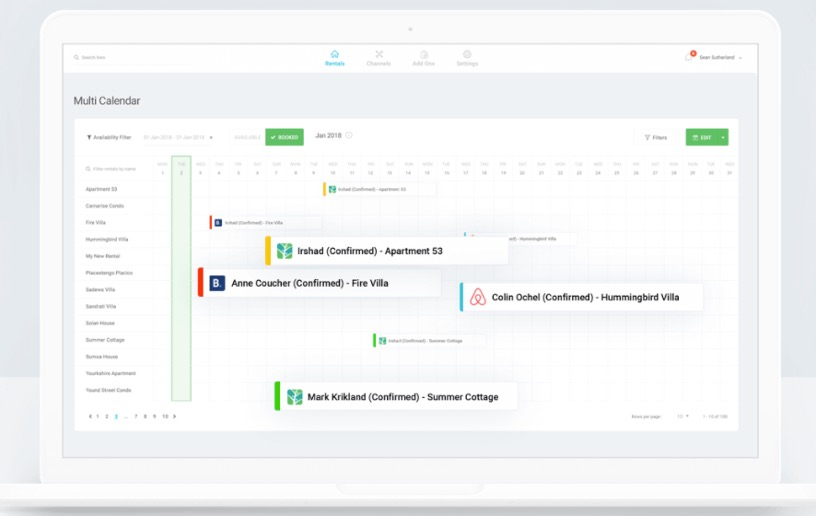
Task: Open the Add Ons tab
Action: [x=424, y=58]
